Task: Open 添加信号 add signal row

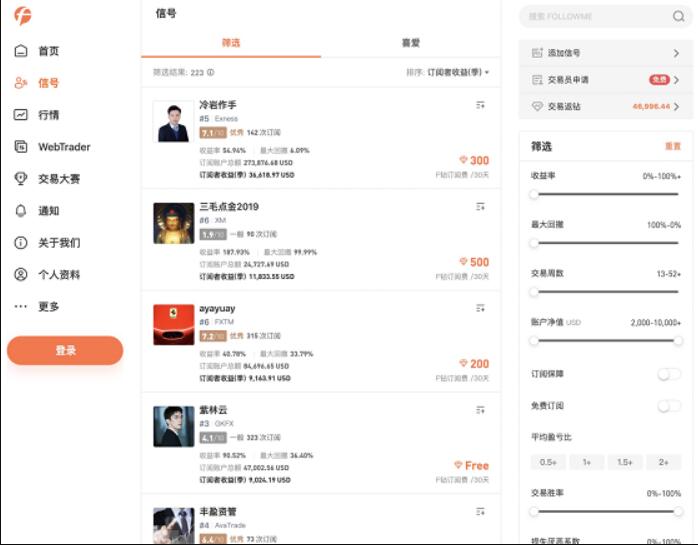Action: pos(606,53)
